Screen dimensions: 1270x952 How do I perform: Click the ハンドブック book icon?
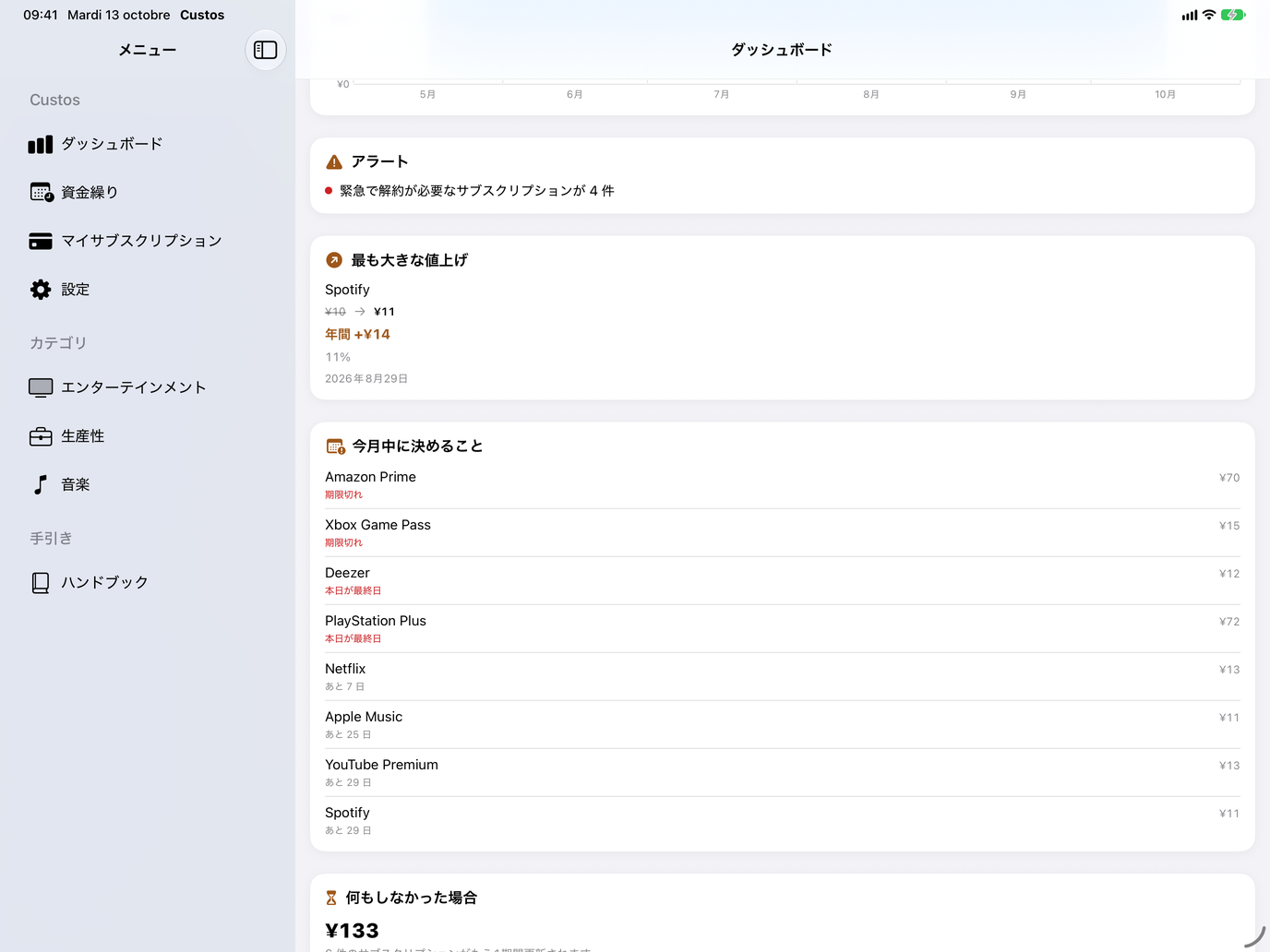pos(41,583)
